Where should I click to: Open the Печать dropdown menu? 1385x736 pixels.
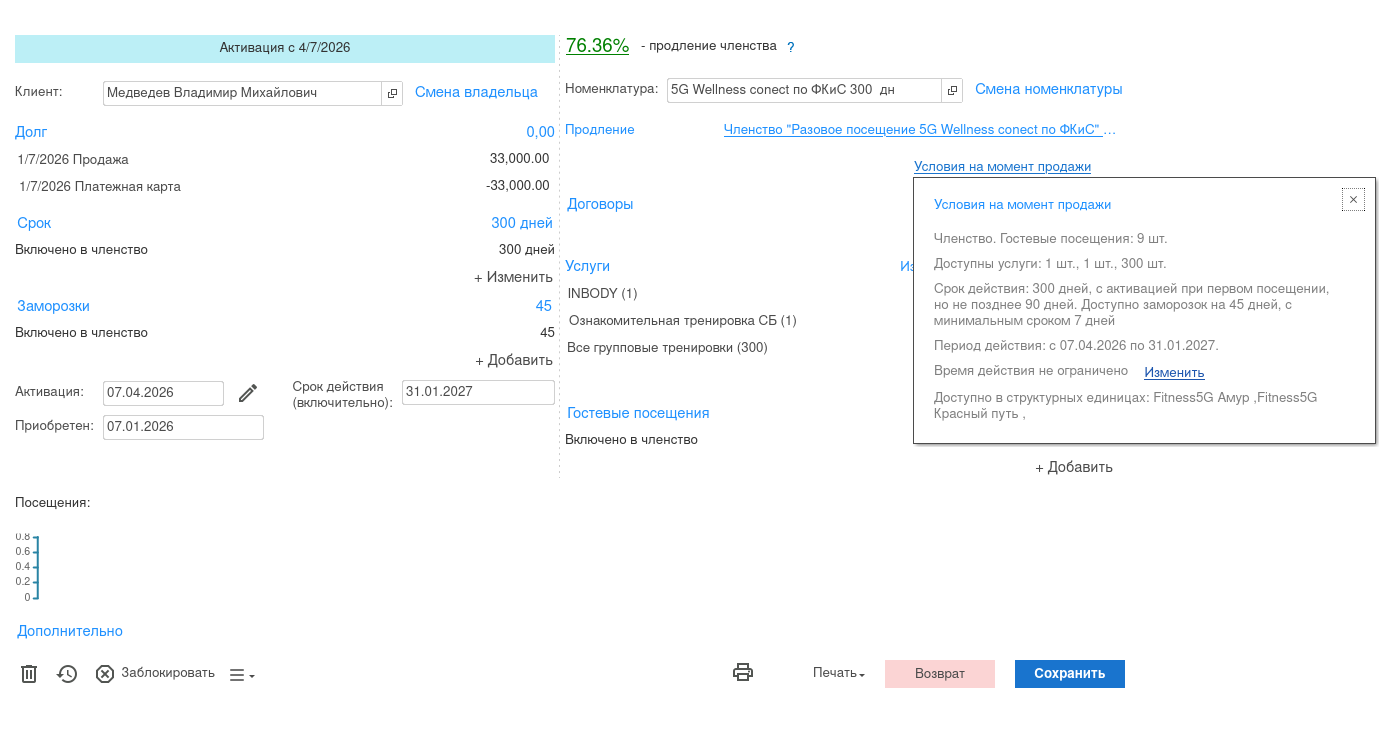click(838, 674)
